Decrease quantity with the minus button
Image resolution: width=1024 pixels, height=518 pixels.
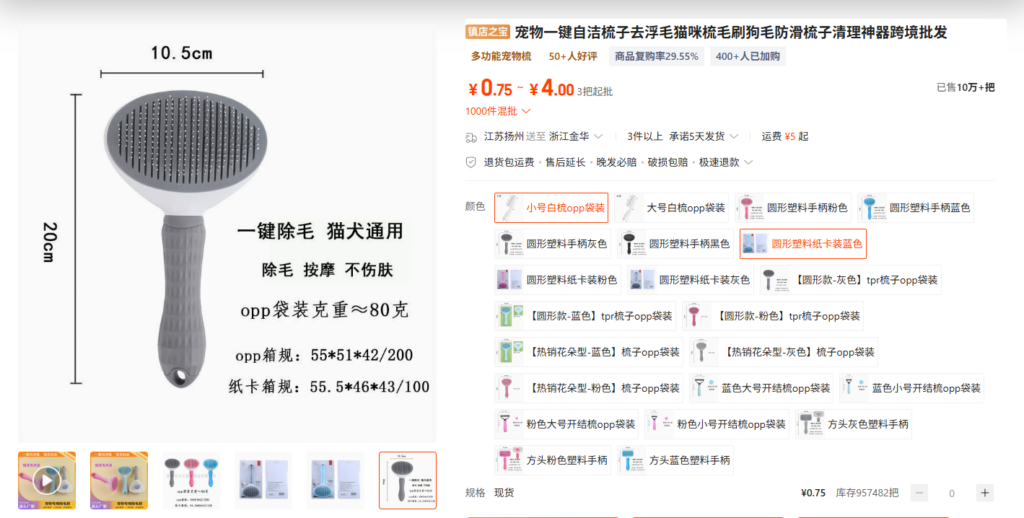(919, 493)
